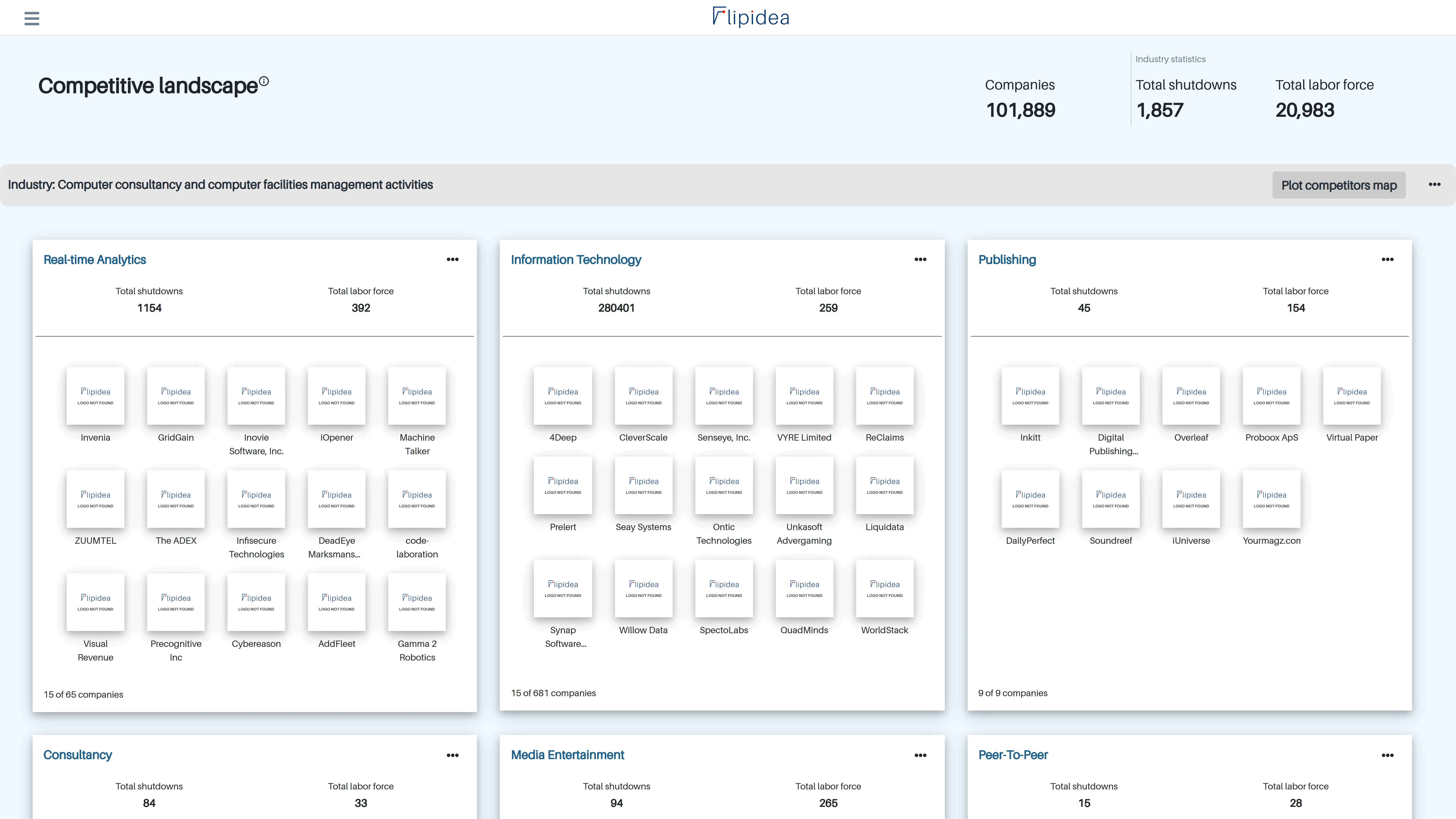Select the Soundreef company logo tile

pyautogui.click(x=1111, y=499)
